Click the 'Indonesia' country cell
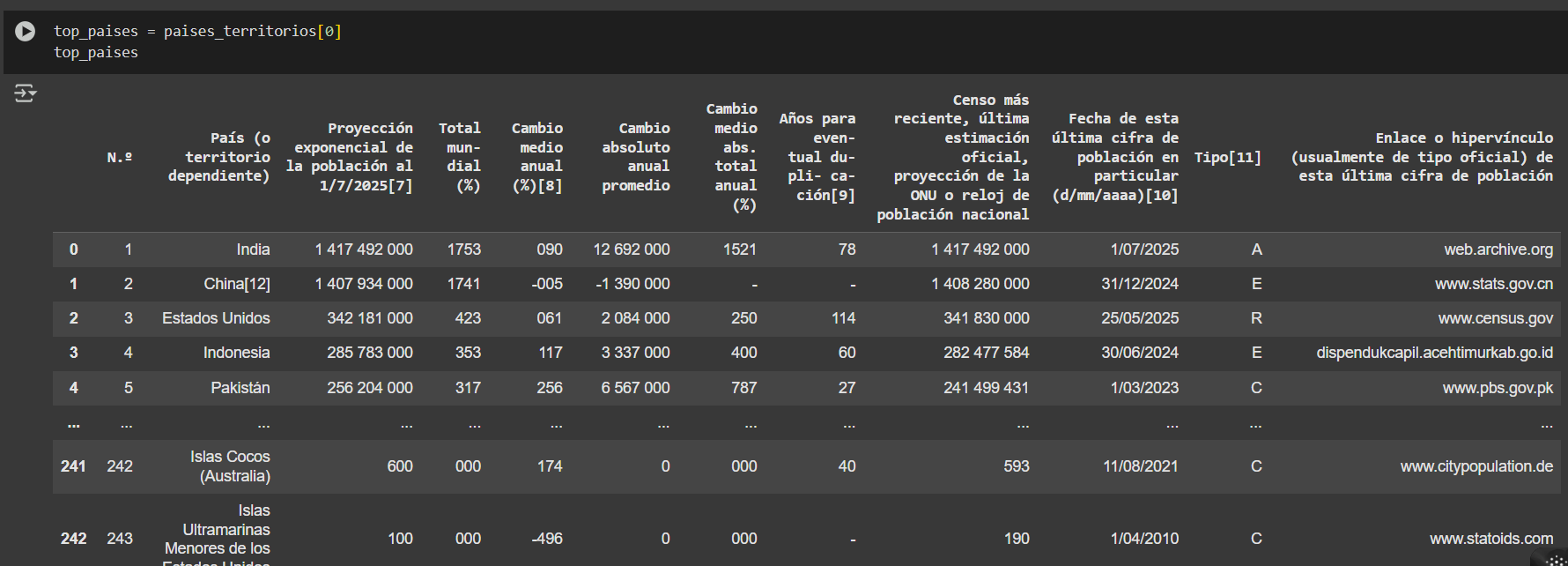This screenshot has height=566, width=1568. click(237, 353)
